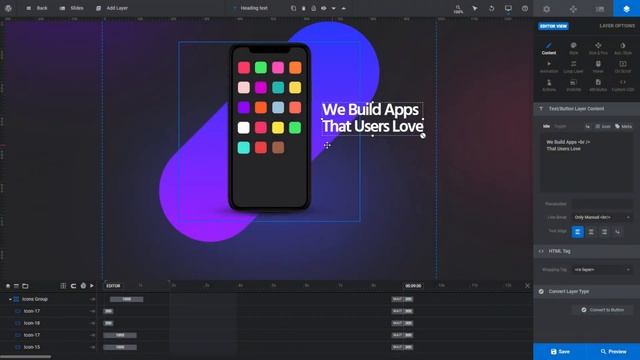Screen dimensions: 640x360
Task: Click the 00:09:00 timeline time marker
Action: (x=413, y=286)
